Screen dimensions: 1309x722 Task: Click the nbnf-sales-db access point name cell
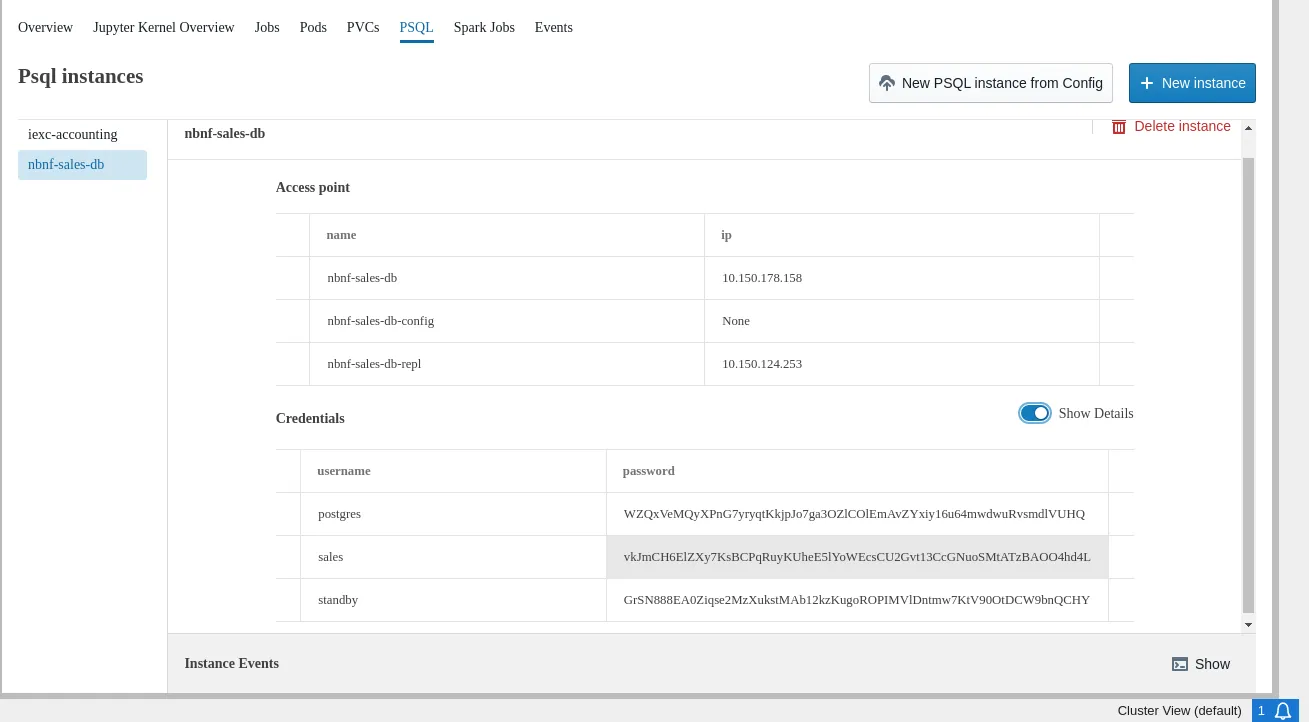point(507,278)
